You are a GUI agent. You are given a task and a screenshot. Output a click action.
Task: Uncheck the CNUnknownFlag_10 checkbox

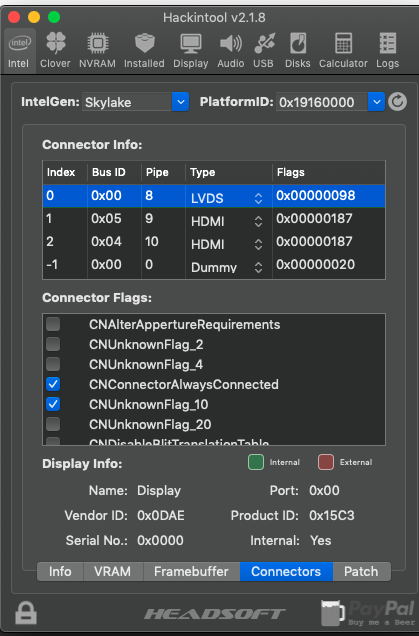[53, 404]
